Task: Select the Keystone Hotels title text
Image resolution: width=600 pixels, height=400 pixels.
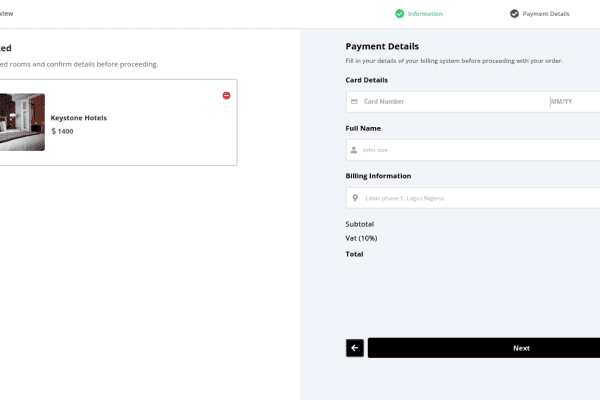Action: pos(78,118)
